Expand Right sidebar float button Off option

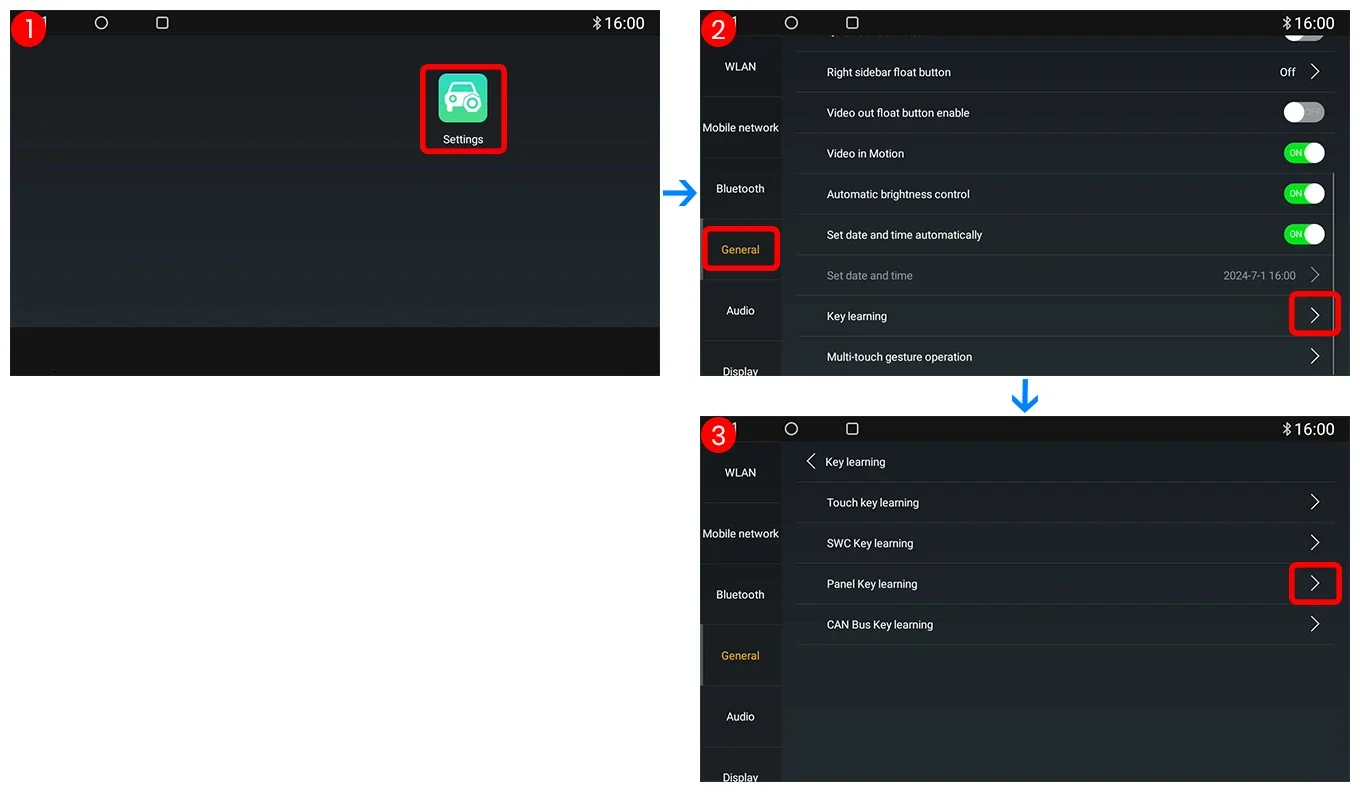coord(1301,72)
